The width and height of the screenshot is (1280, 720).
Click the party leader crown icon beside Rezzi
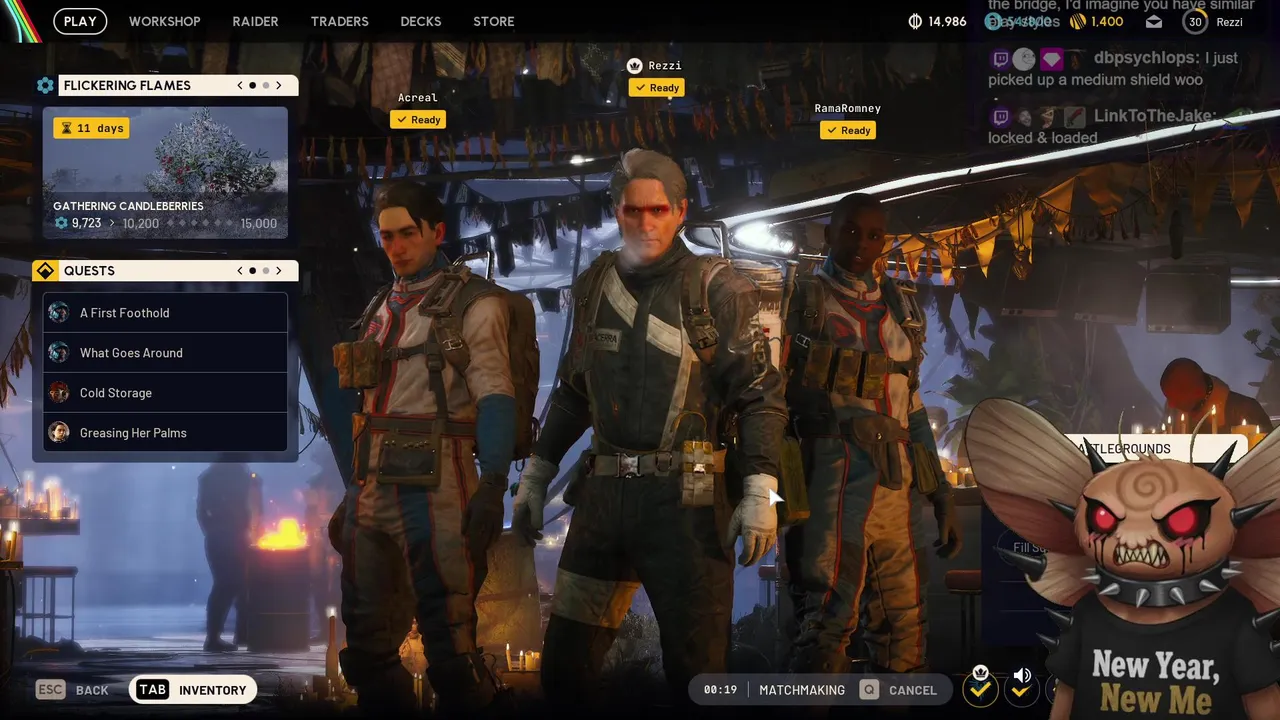coord(634,66)
